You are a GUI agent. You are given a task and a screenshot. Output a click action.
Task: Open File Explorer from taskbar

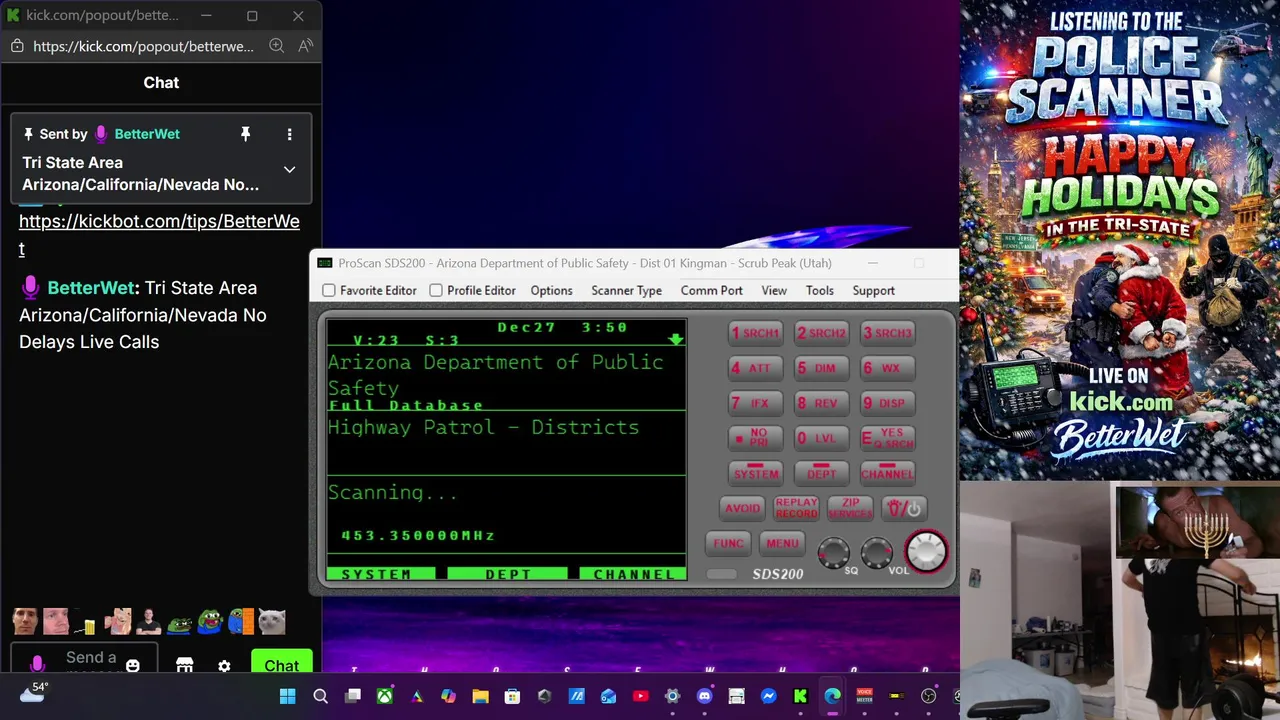[x=480, y=696]
